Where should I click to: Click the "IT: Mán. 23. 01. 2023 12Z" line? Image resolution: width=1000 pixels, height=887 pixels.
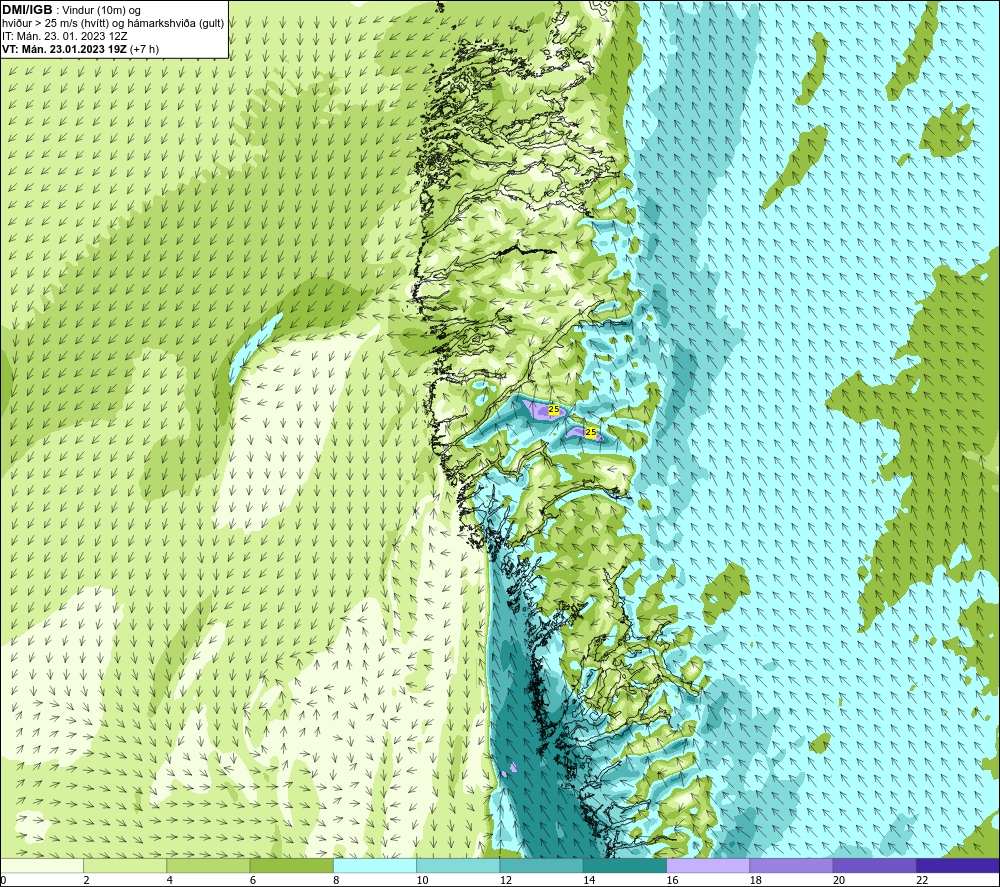click(x=64, y=36)
